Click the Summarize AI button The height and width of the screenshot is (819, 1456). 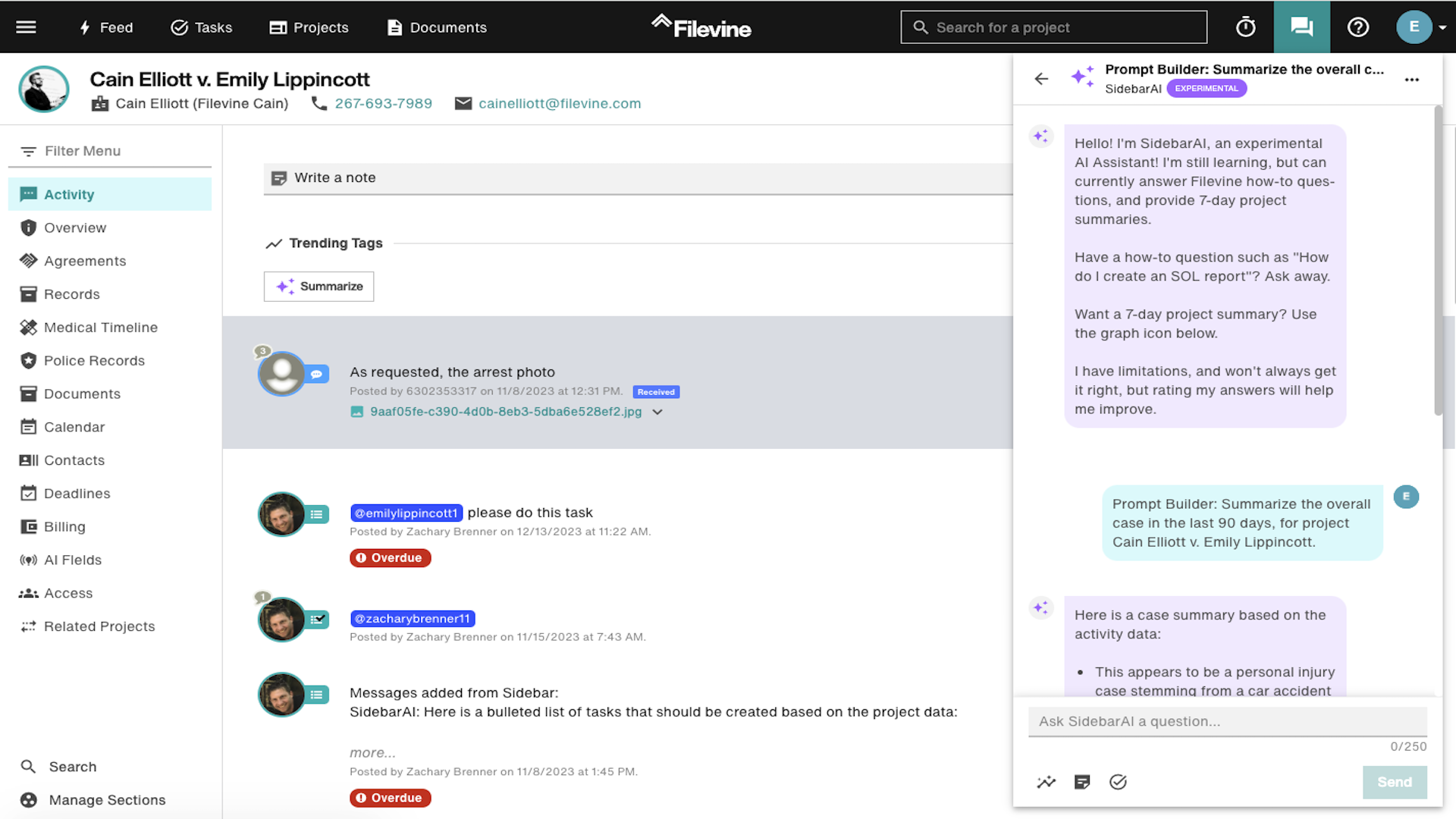pyautogui.click(x=318, y=287)
